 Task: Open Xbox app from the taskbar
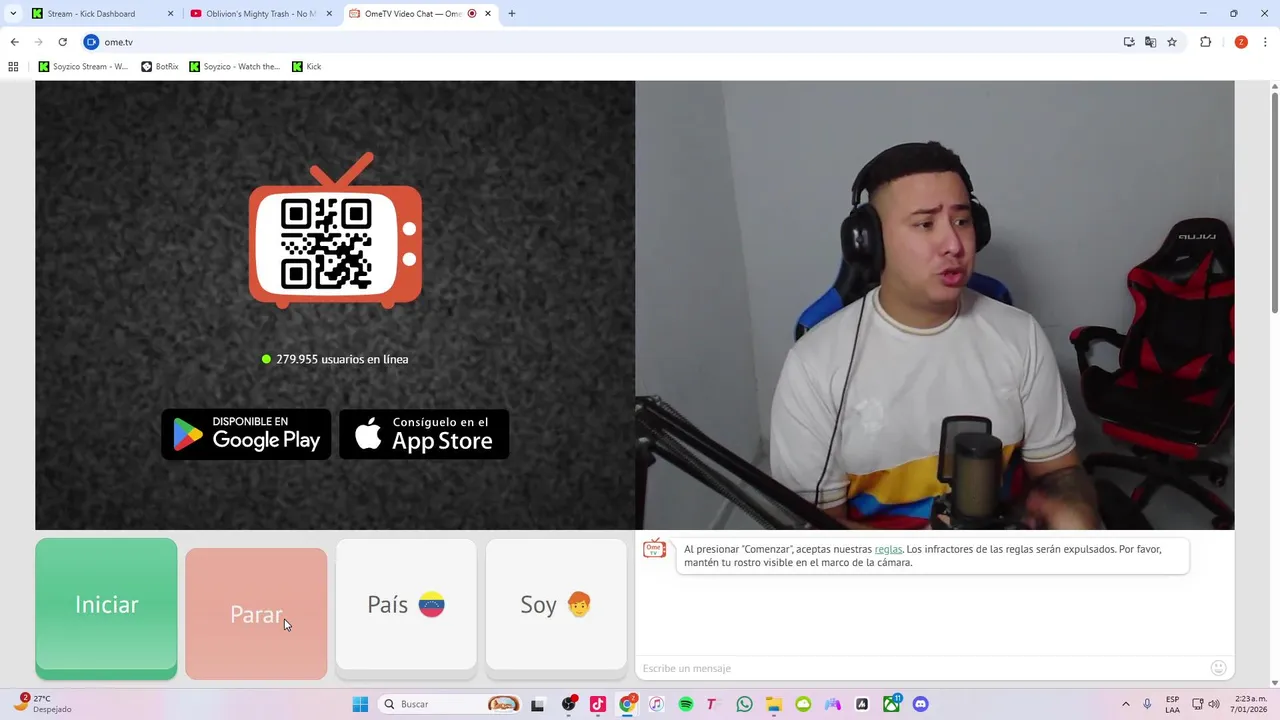pos(891,704)
